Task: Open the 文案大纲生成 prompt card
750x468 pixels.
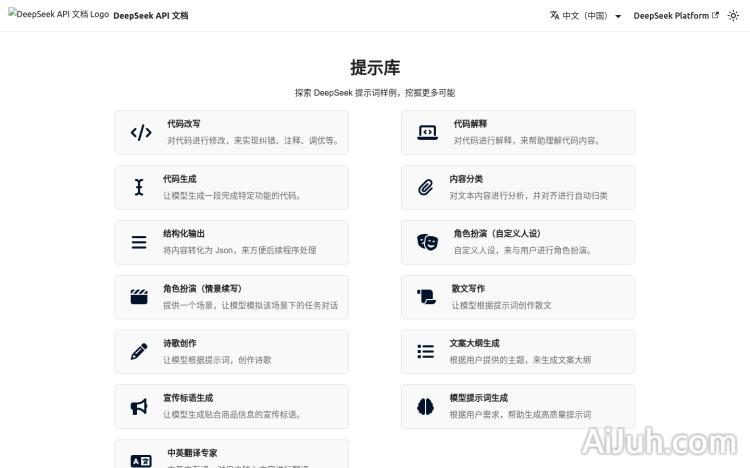Action: tap(518, 352)
